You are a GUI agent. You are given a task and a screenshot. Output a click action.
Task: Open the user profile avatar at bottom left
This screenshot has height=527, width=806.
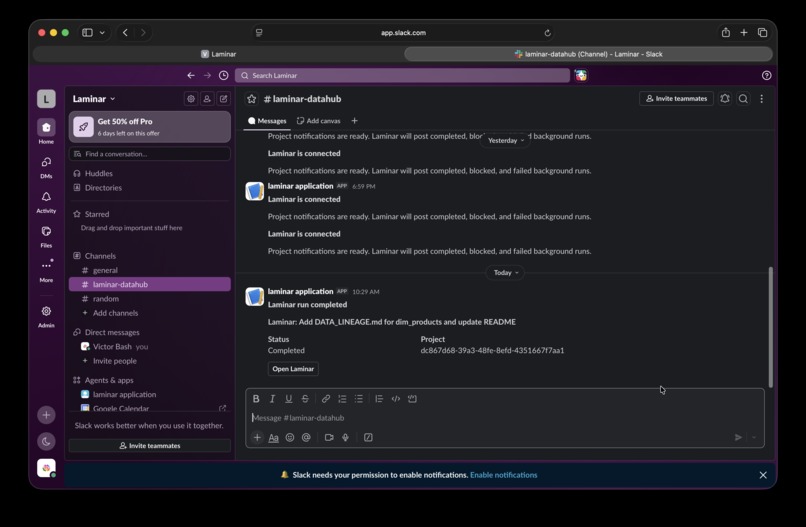(46, 468)
